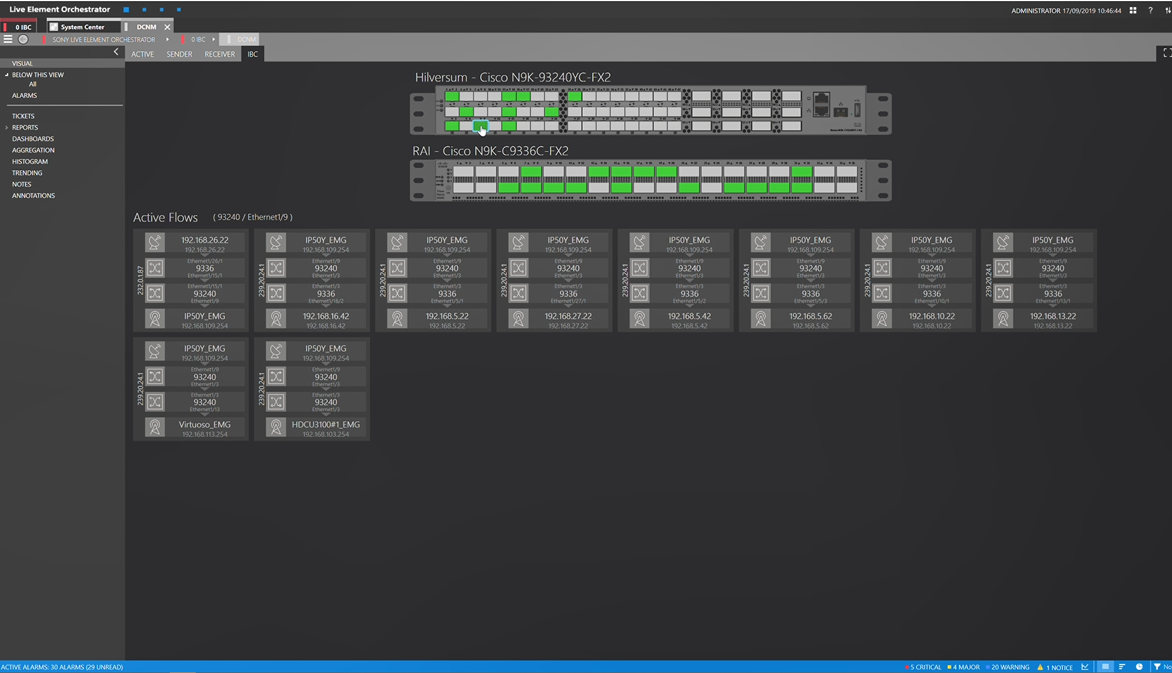
Task: Open the RECEIVER page tab
Action: pyautogui.click(x=220, y=54)
